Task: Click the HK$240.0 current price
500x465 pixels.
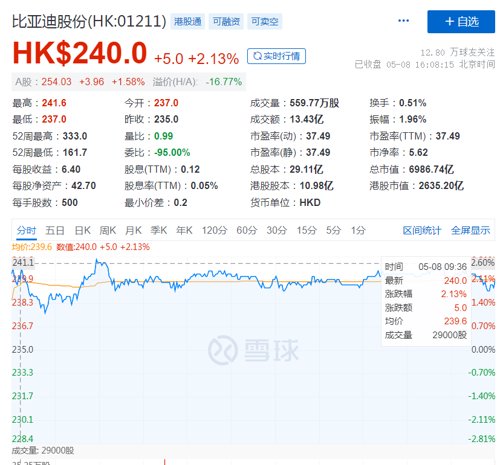Action: click(80, 53)
